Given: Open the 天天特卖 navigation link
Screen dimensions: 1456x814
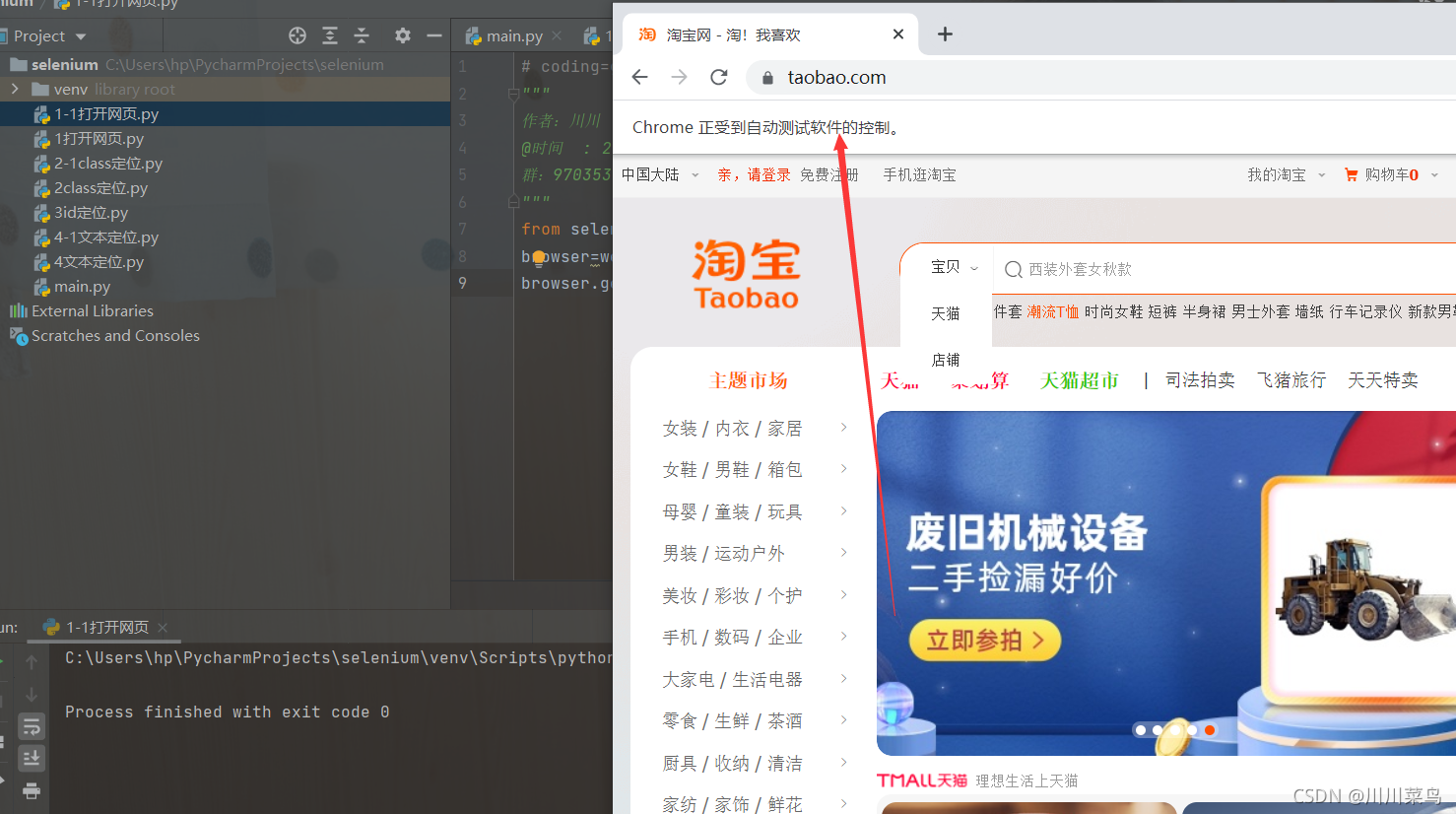Looking at the screenshot, I should point(1383,380).
